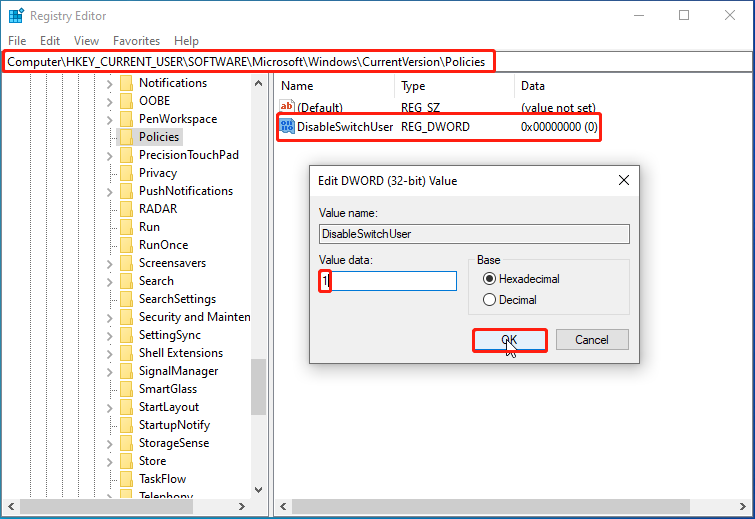Click the tree pane vertical scrollbar thumb
This screenshot has width=755, height=519.
pyautogui.click(x=259, y=387)
